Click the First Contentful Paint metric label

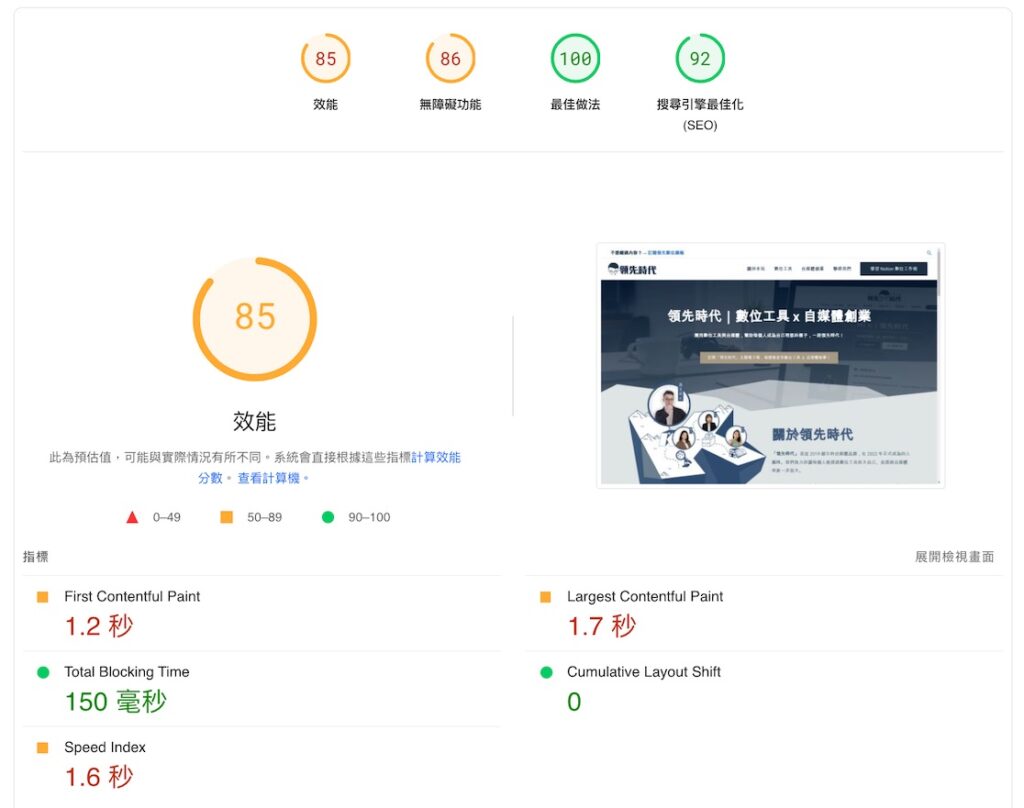coord(132,596)
